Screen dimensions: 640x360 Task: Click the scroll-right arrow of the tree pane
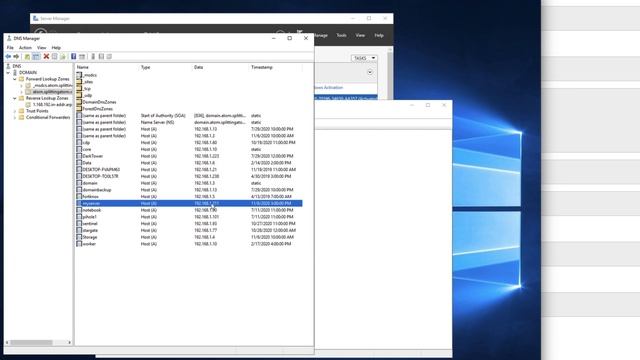tap(70, 342)
